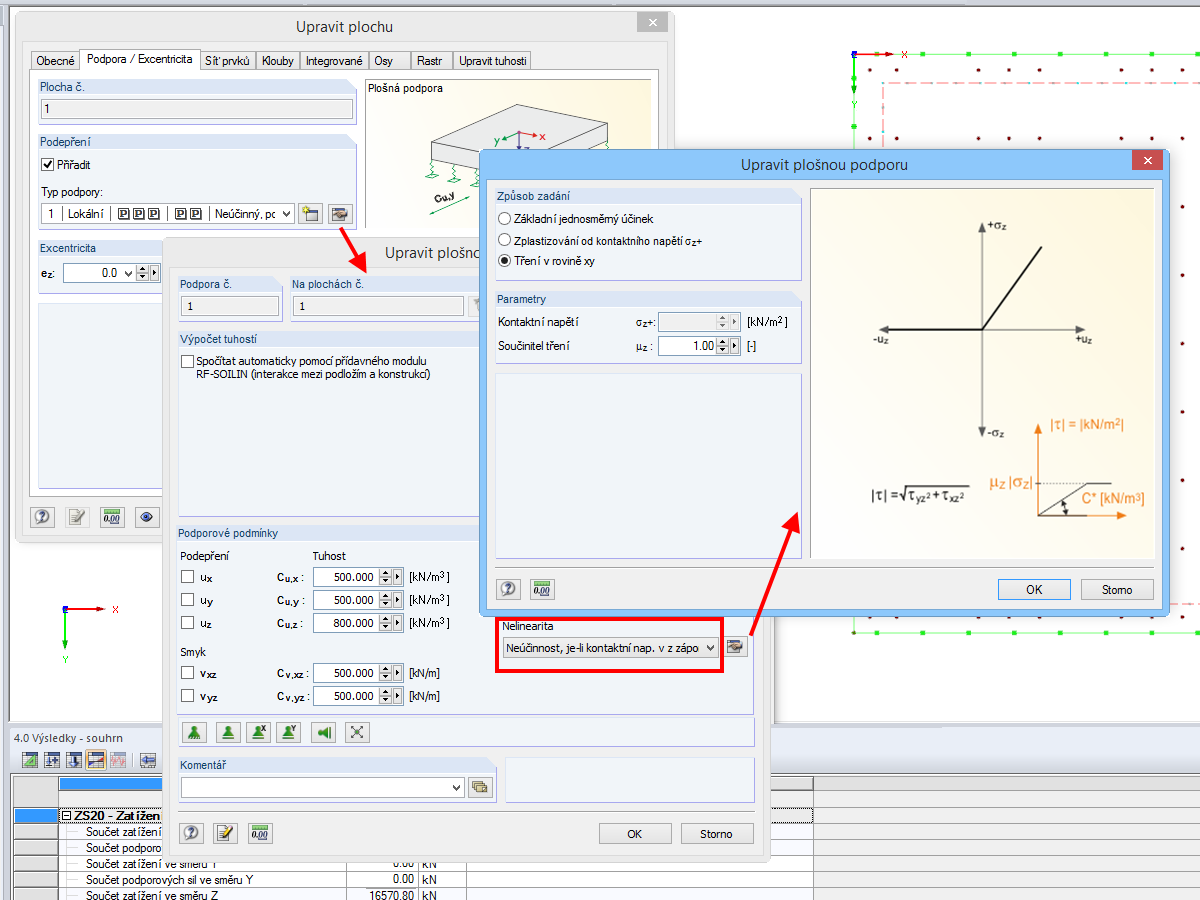Viewport: 1200px width, 900px height.
Task: Click help icon in Upravit plošnou podporu dialog
Action: coord(509,589)
